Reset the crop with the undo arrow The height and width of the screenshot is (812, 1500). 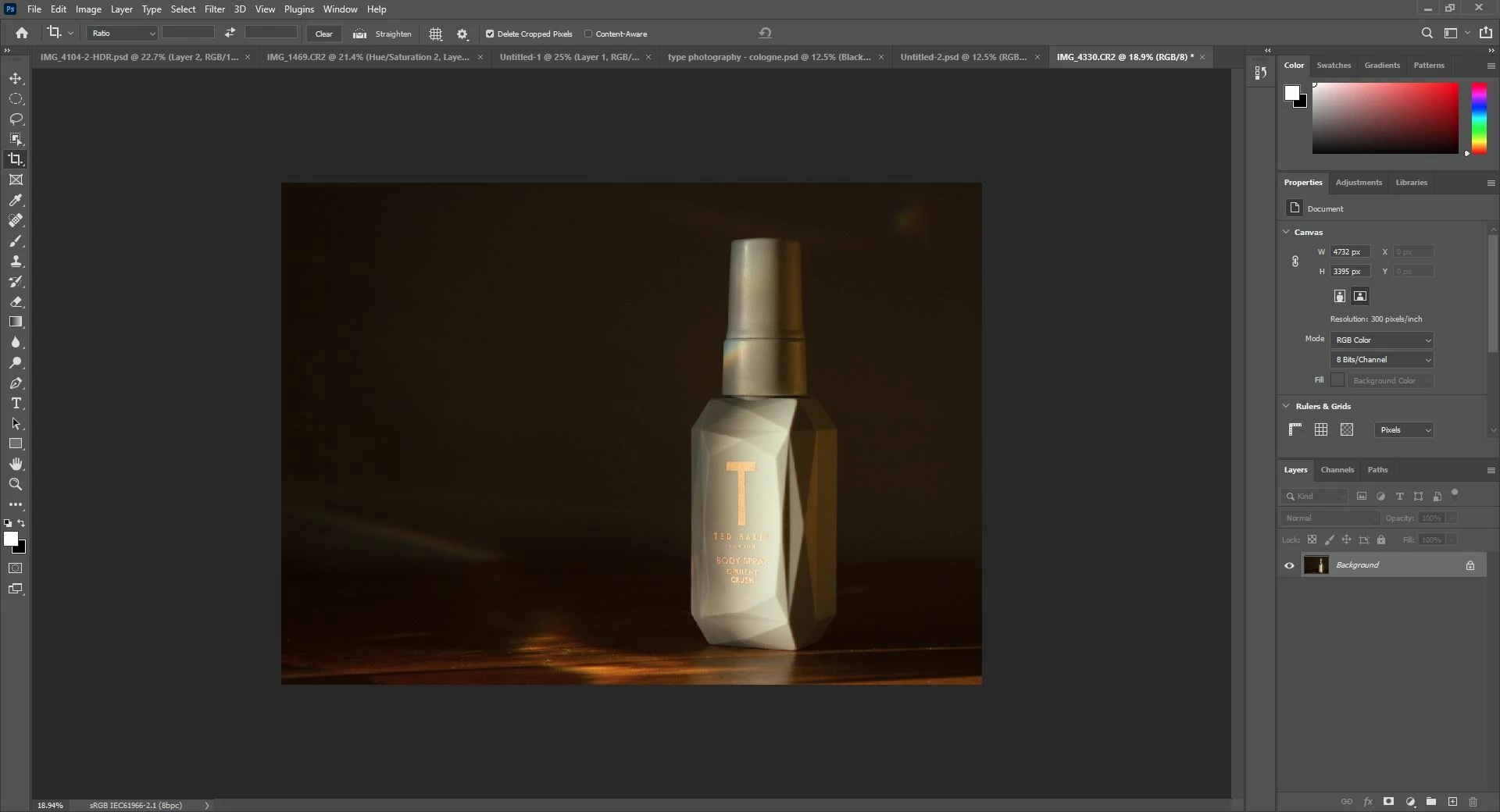coord(766,33)
